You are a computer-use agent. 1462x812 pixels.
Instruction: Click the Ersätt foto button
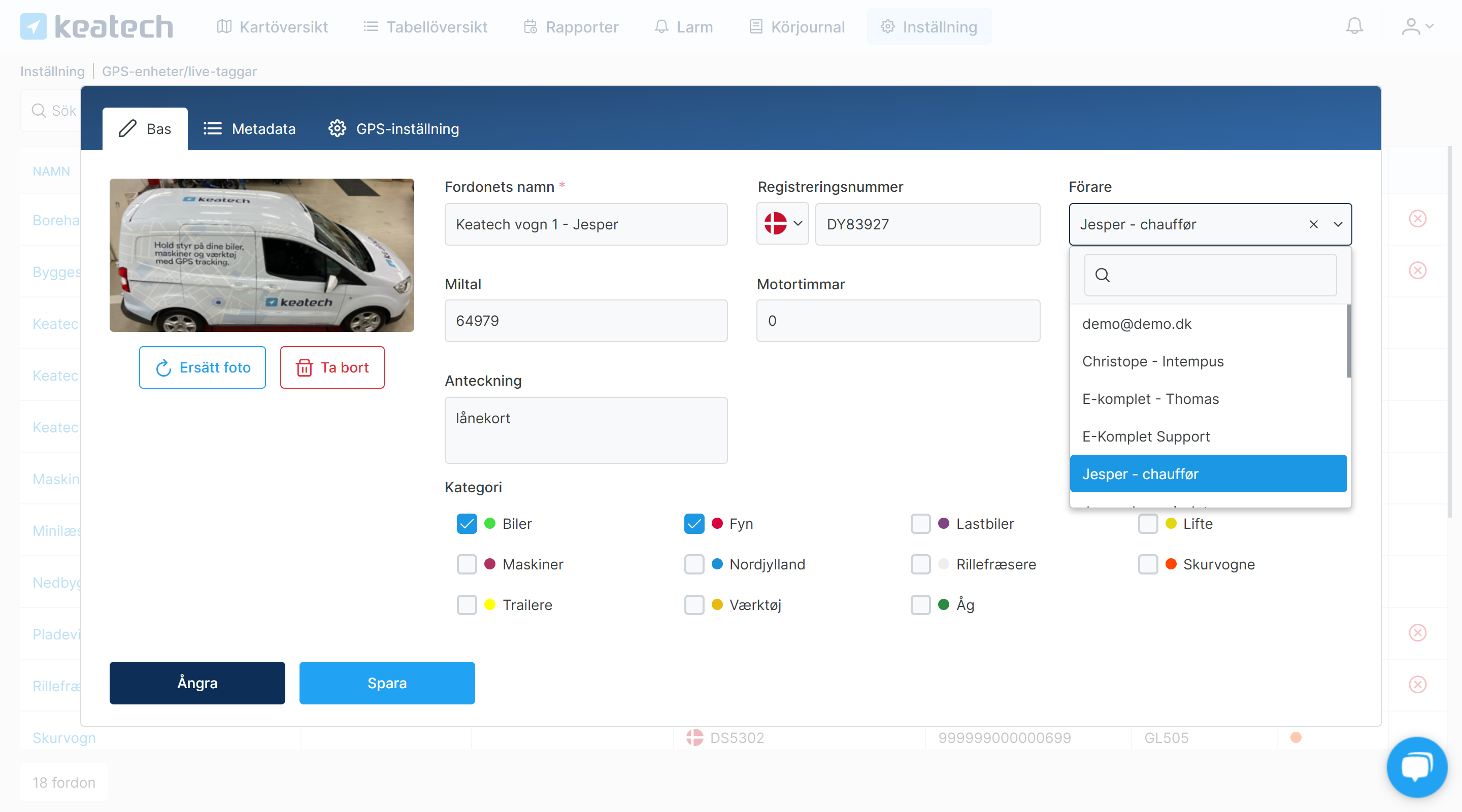(x=202, y=367)
